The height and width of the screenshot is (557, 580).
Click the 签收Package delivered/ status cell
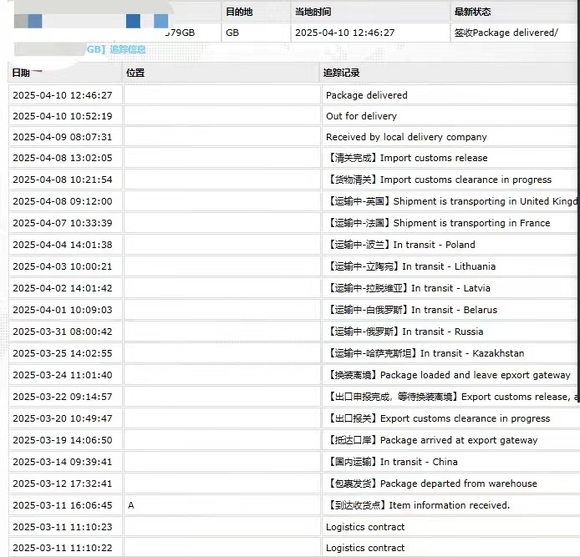(x=506, y=33)
